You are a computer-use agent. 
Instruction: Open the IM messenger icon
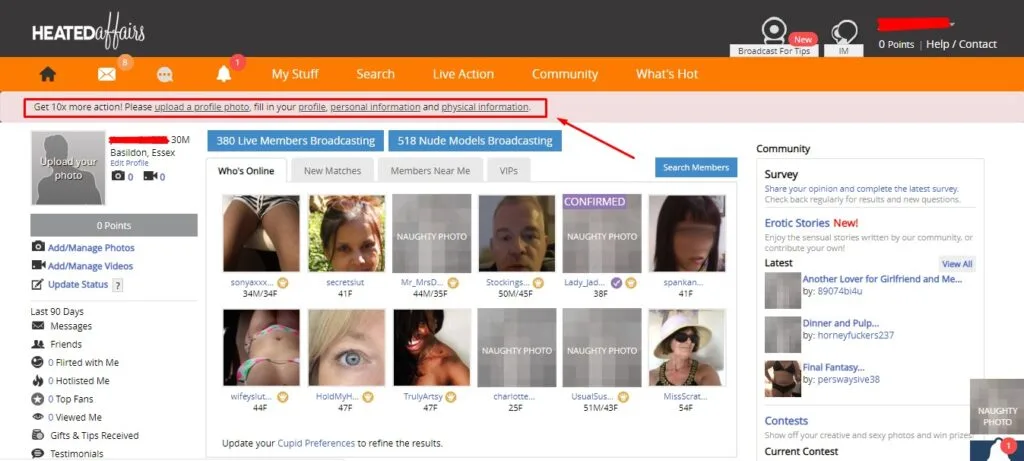click(844, 31)
